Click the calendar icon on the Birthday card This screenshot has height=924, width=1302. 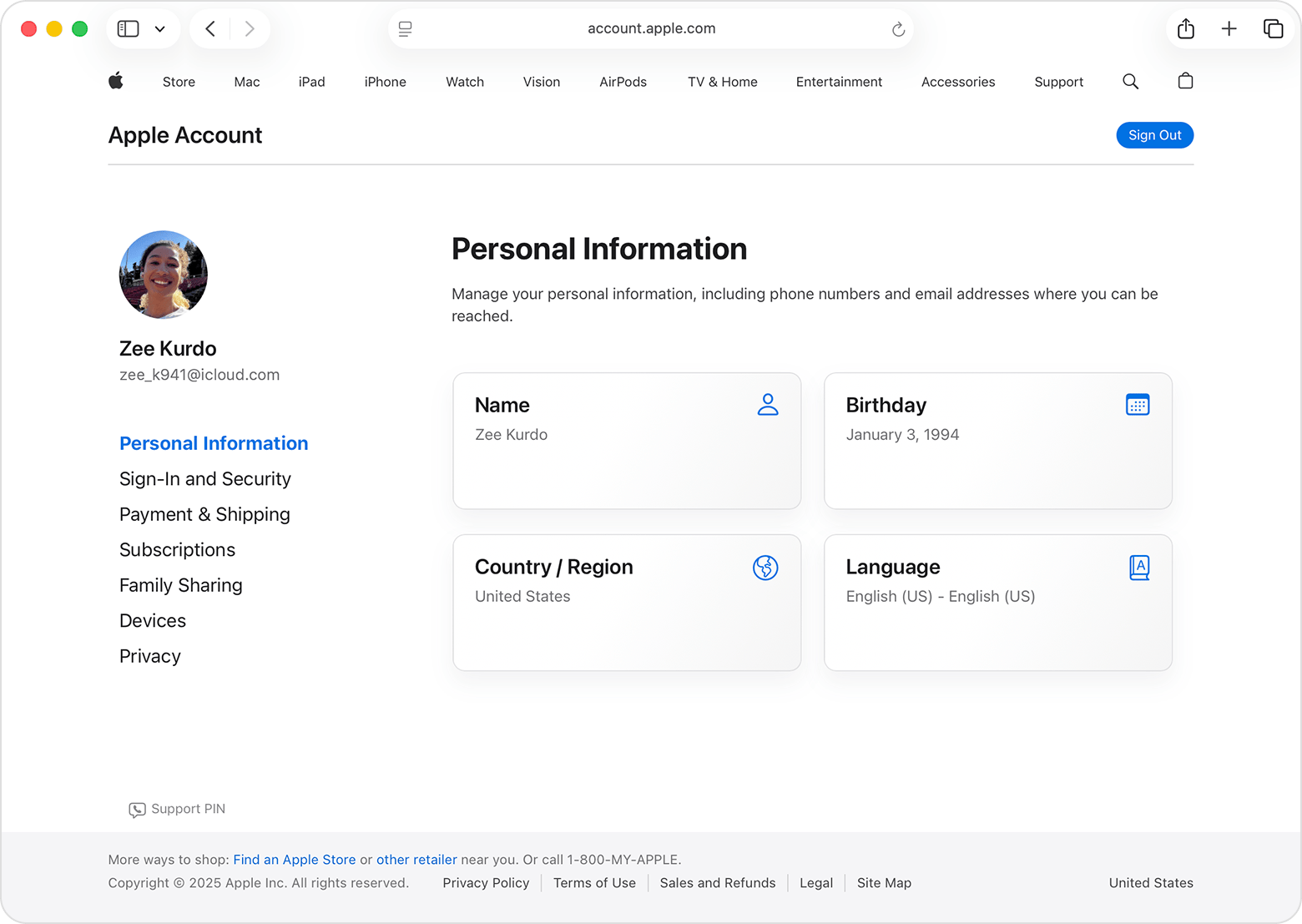point(1138,404)
